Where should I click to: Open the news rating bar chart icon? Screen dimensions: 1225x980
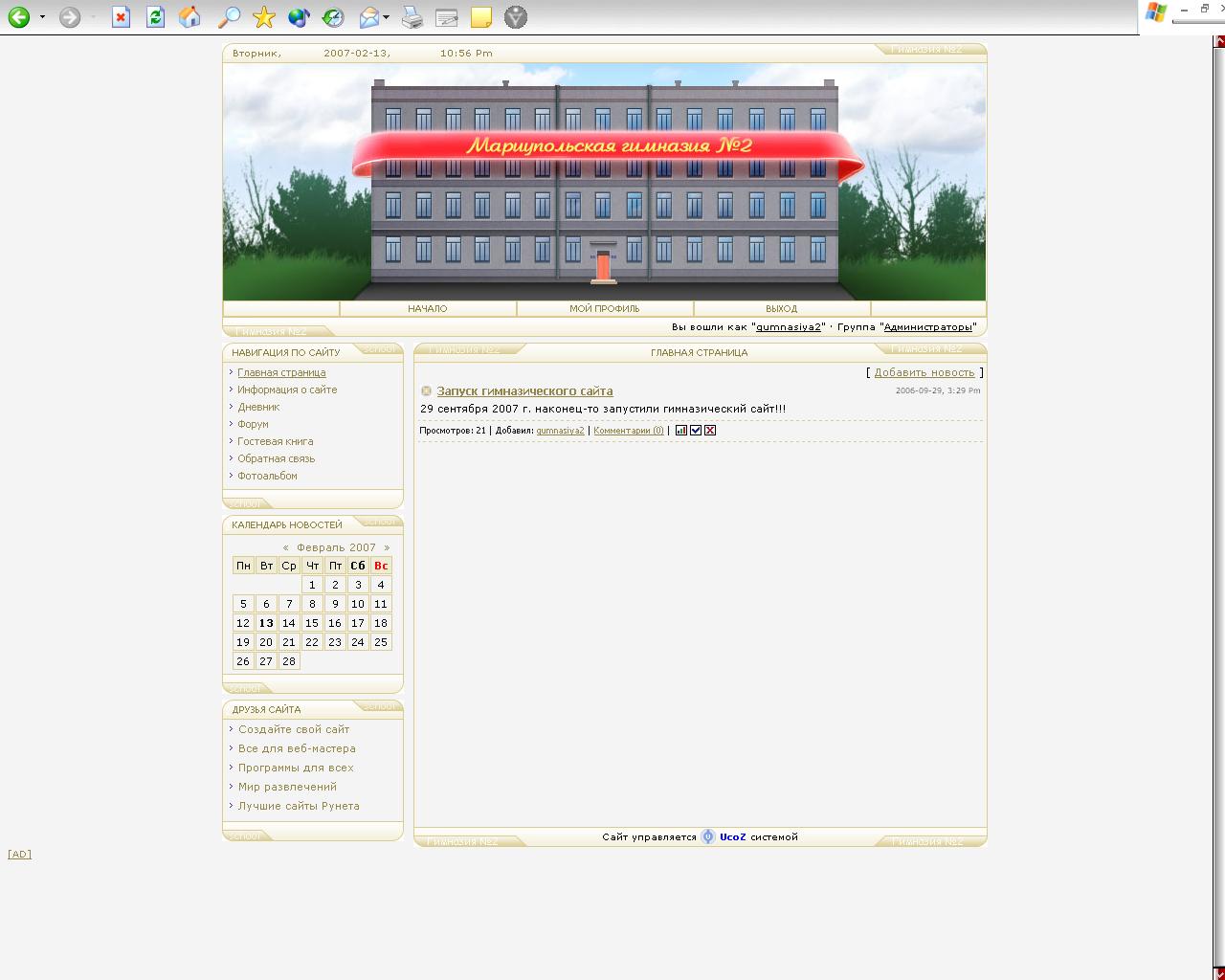coord(681,431)
